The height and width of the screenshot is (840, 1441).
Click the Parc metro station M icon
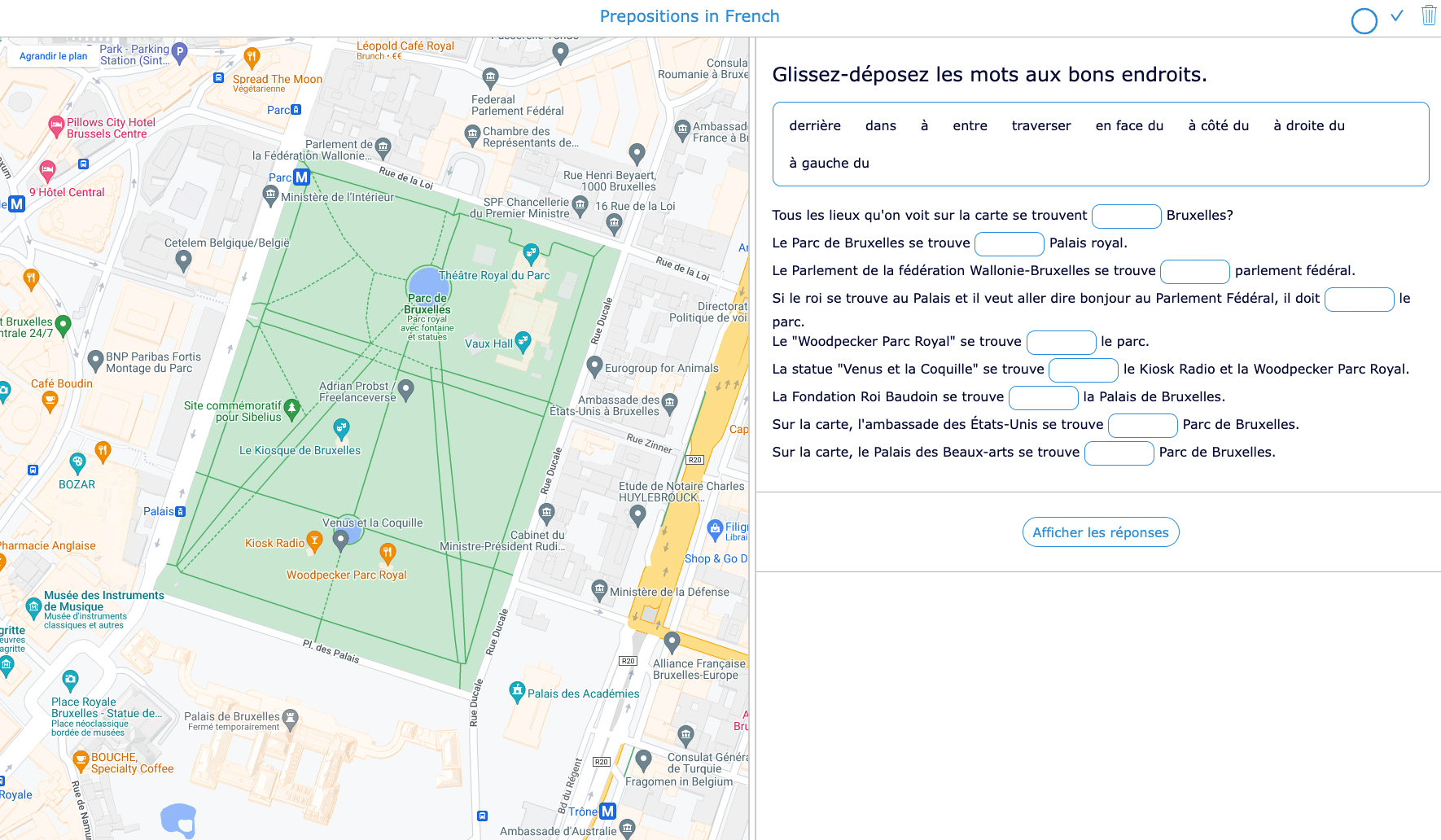301,177
